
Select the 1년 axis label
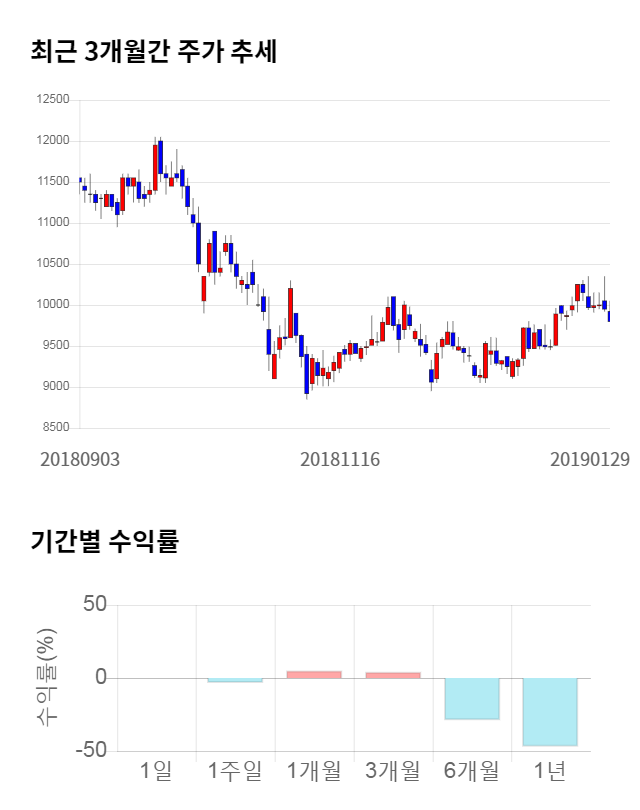pyautogui.click(x=550, y=770)
